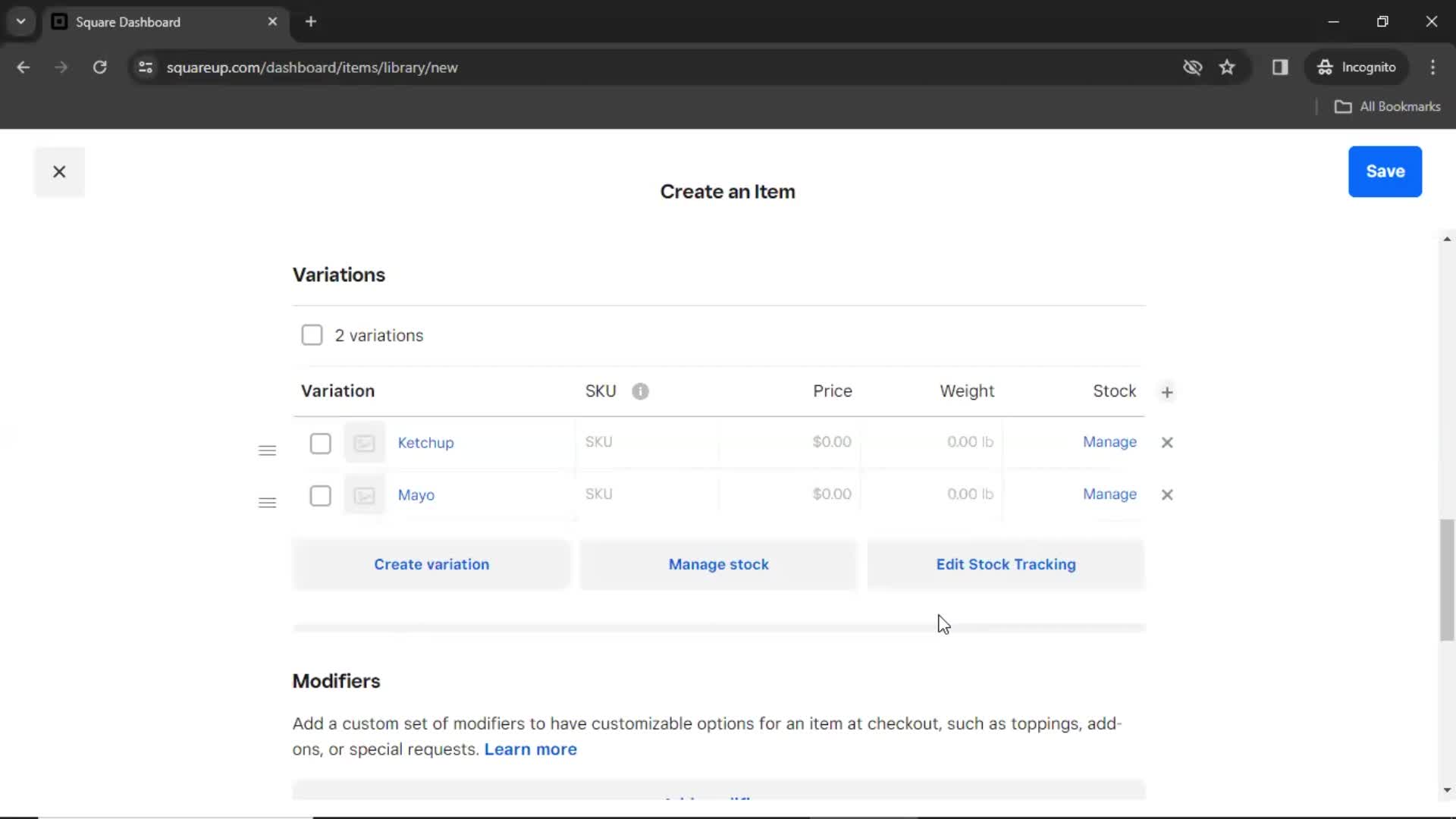Click the page scrollbar thumb
Screen dimensions: 1456x819
[x=1447, y=580]
